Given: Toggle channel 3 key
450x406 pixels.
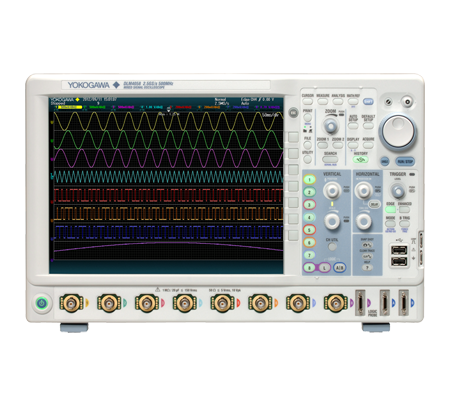Looking at the screenshot, I should (310, 205).
